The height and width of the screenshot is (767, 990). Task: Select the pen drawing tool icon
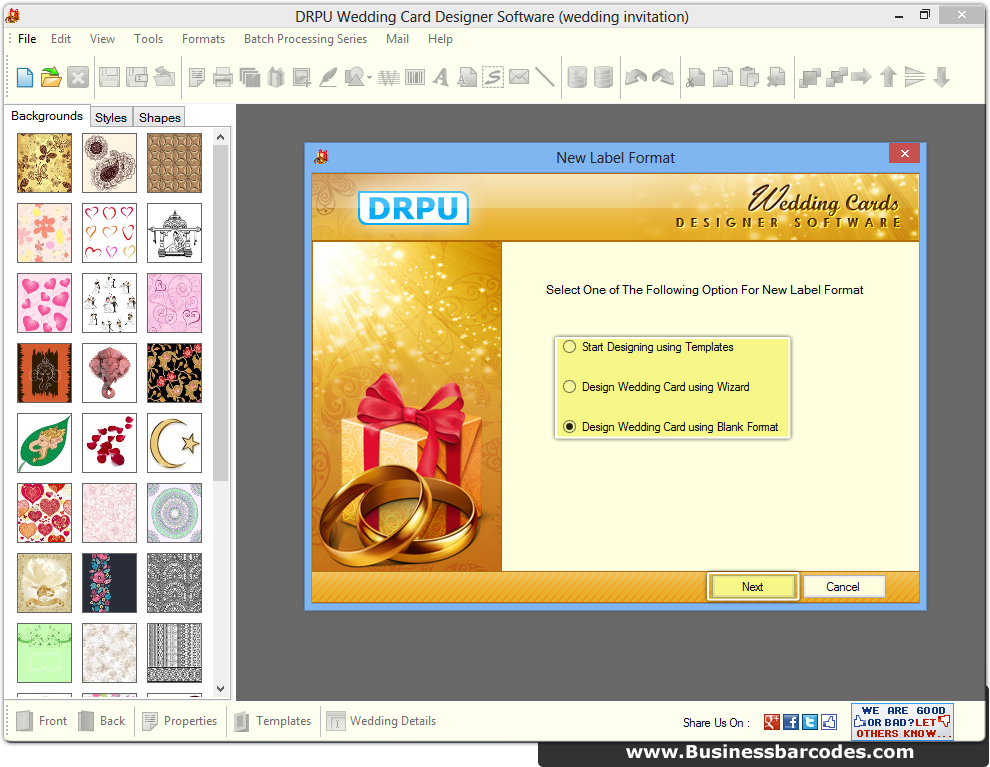click(x=328, y=78)
